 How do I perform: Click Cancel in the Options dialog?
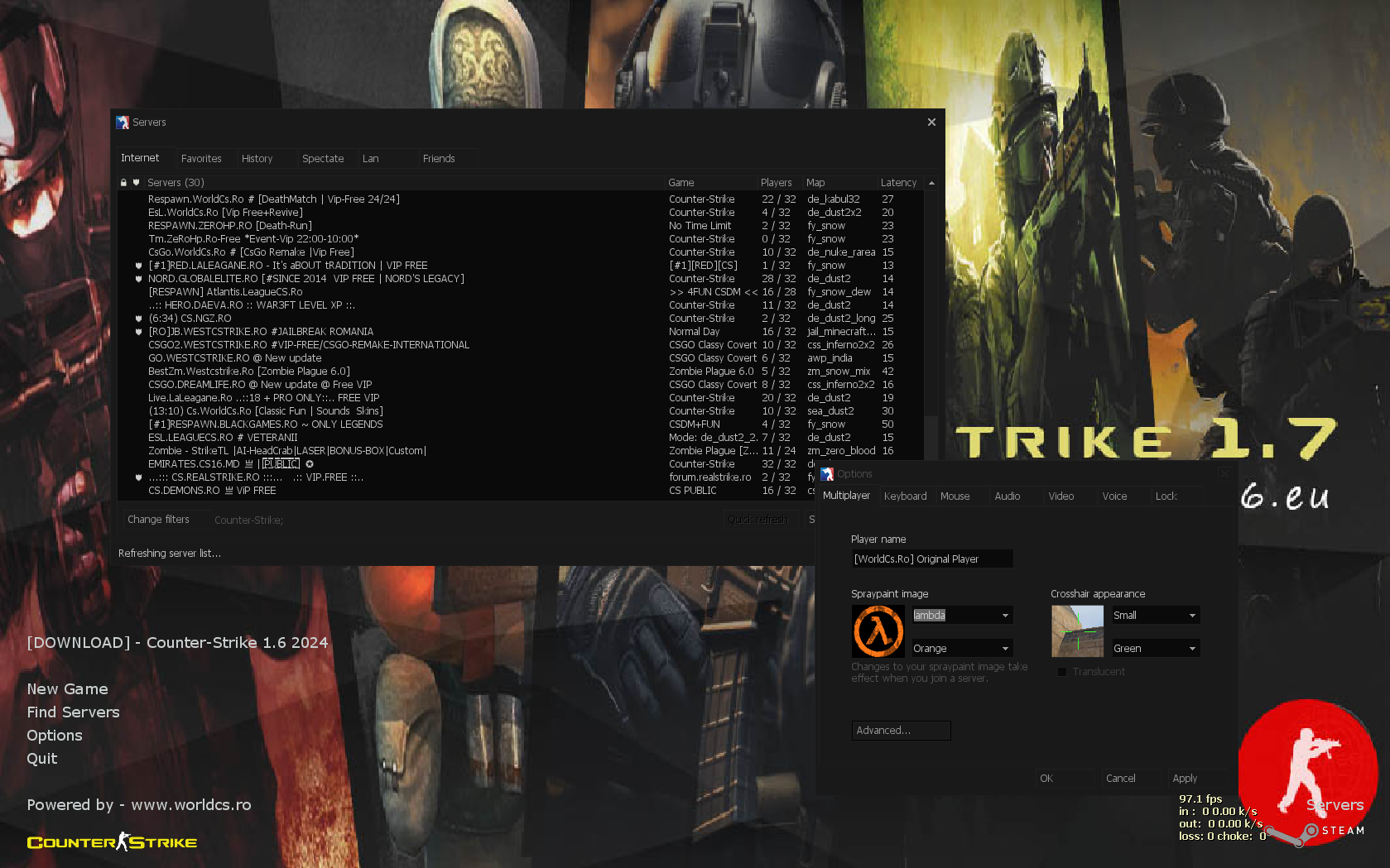(1132, 779)
